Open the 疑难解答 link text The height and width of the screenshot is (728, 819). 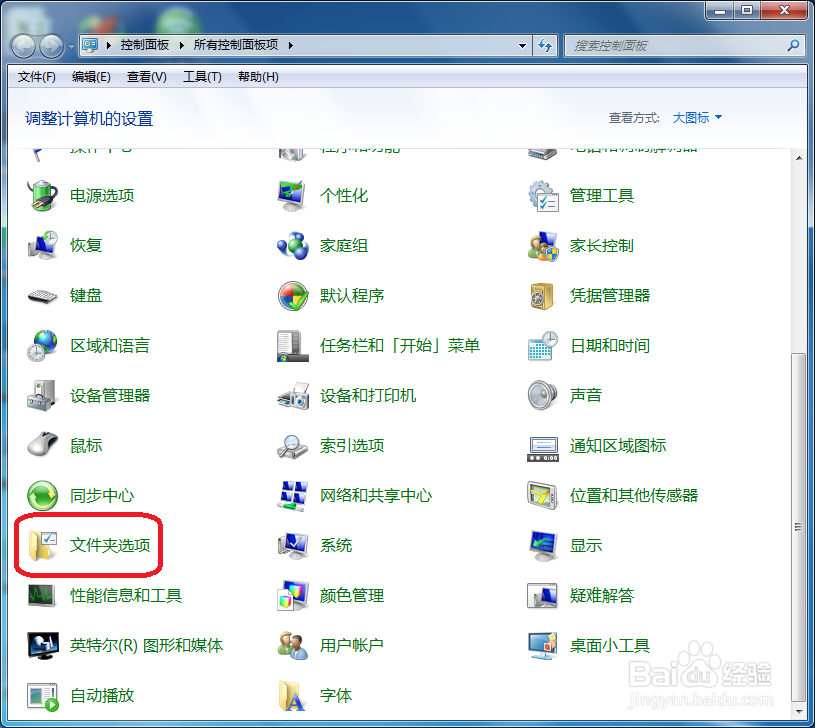[601, 595]
